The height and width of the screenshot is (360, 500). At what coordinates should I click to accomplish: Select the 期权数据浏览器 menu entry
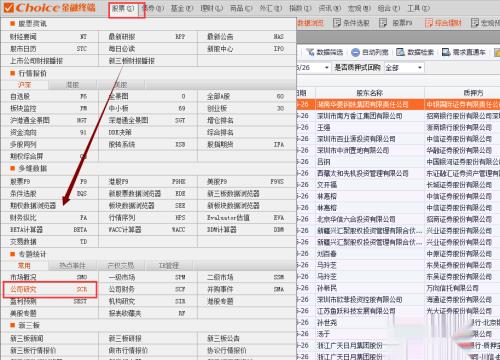49,206
